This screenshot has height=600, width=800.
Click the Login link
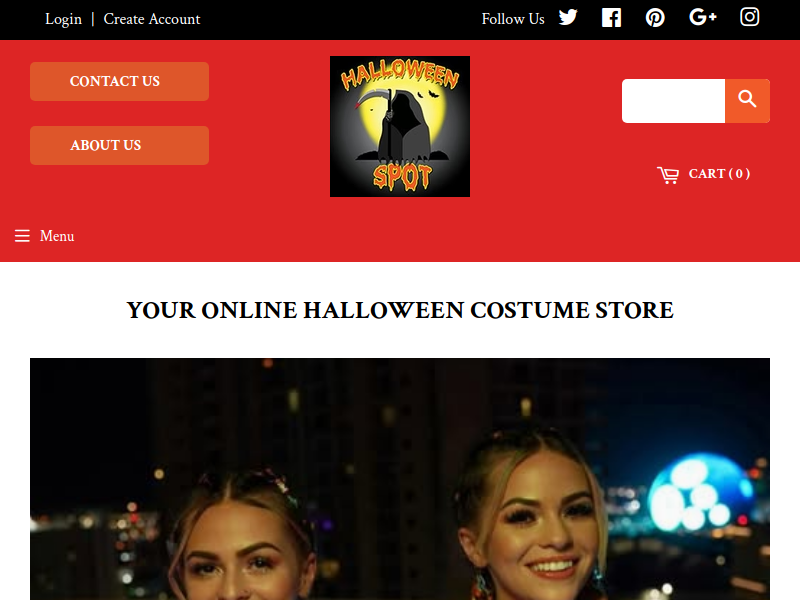(x=63, y=19)
